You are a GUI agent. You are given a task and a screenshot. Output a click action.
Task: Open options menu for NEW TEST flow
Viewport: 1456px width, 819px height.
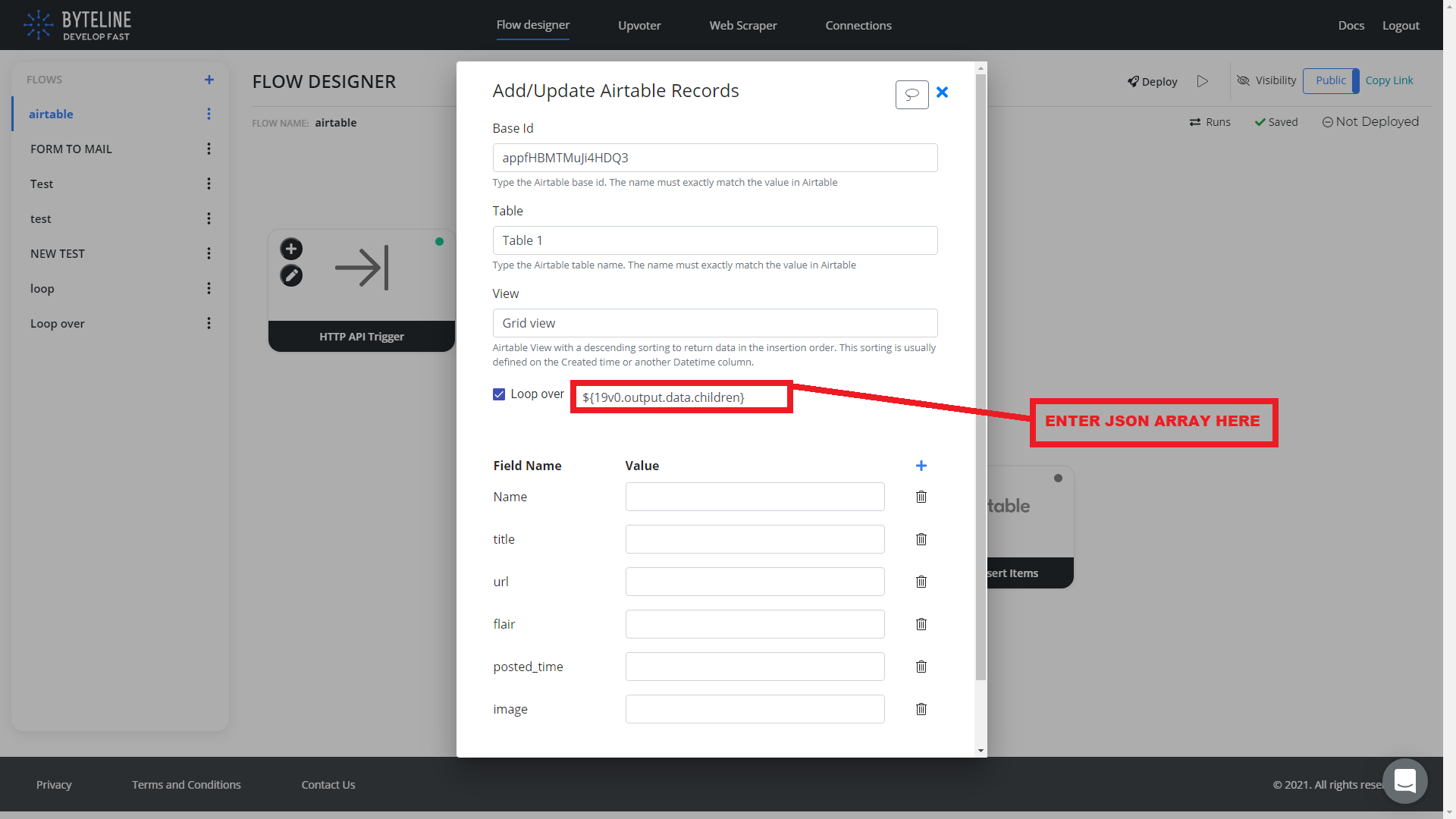[x=209, y=253]
